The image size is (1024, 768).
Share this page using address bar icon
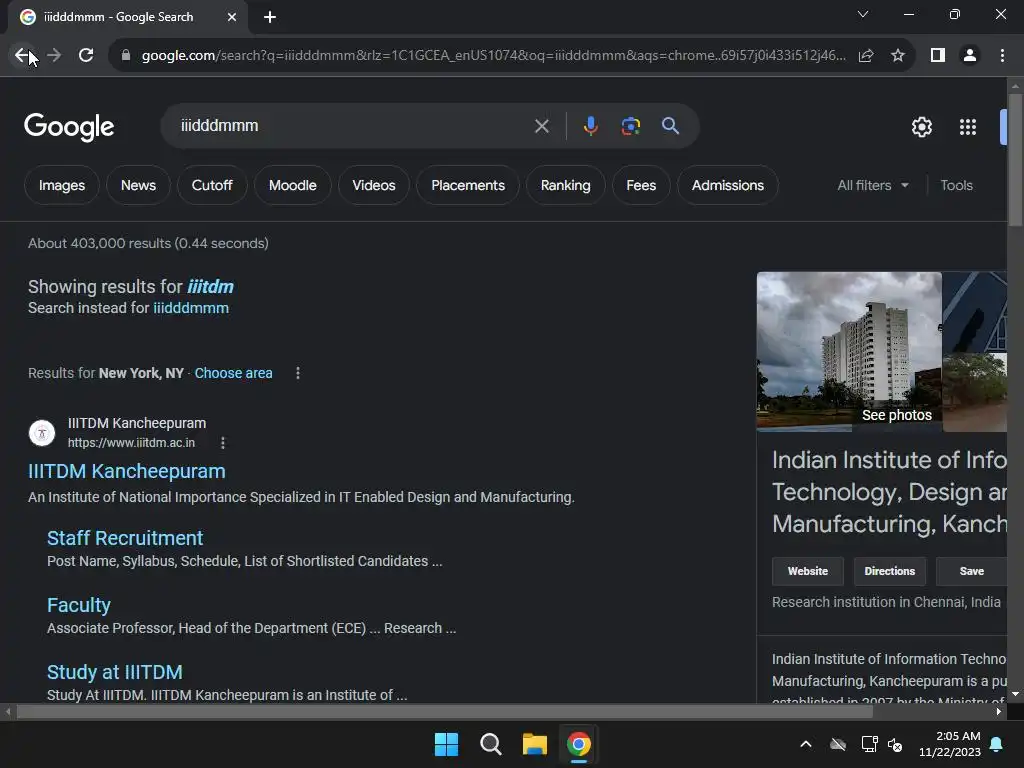point(866,56)
